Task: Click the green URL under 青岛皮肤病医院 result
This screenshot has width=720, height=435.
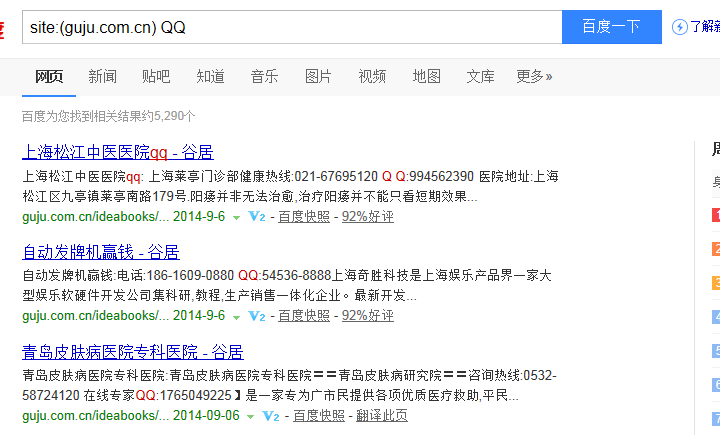Action: point(96,416)
